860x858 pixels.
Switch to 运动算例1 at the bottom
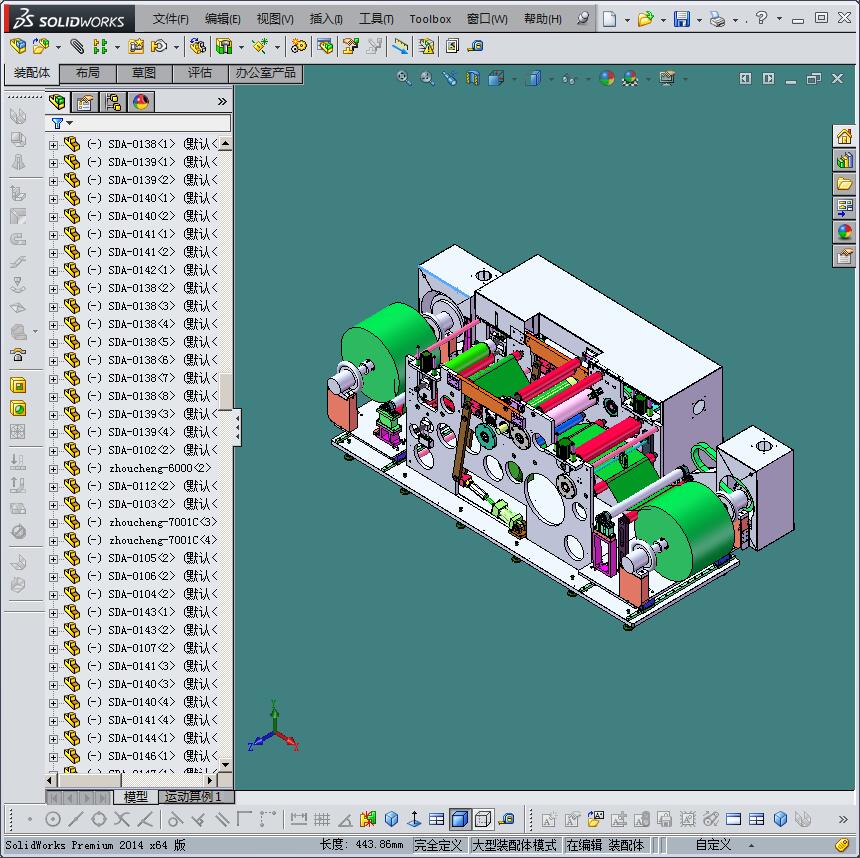[x=198, y=798]
